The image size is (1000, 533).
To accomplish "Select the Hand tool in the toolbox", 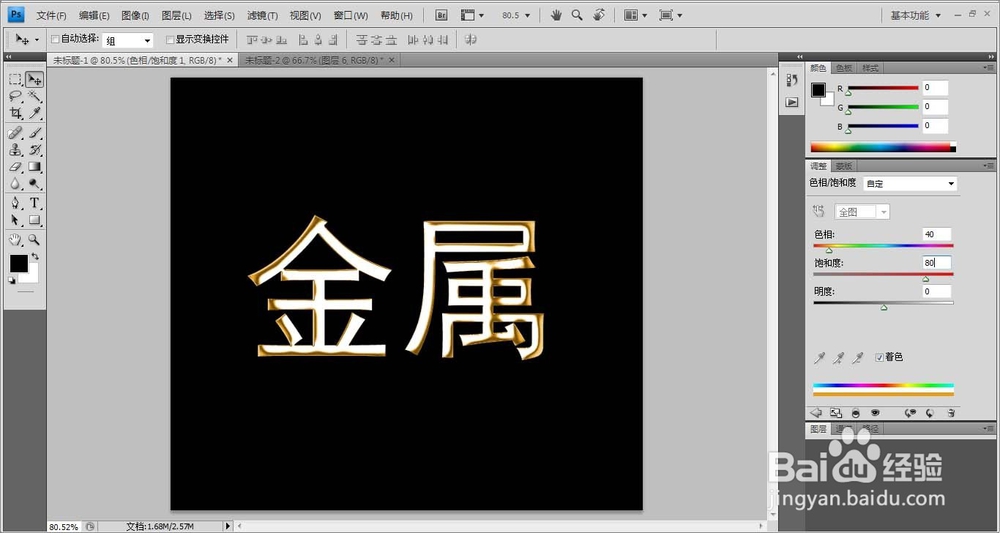I will click(x=15, y=240).
